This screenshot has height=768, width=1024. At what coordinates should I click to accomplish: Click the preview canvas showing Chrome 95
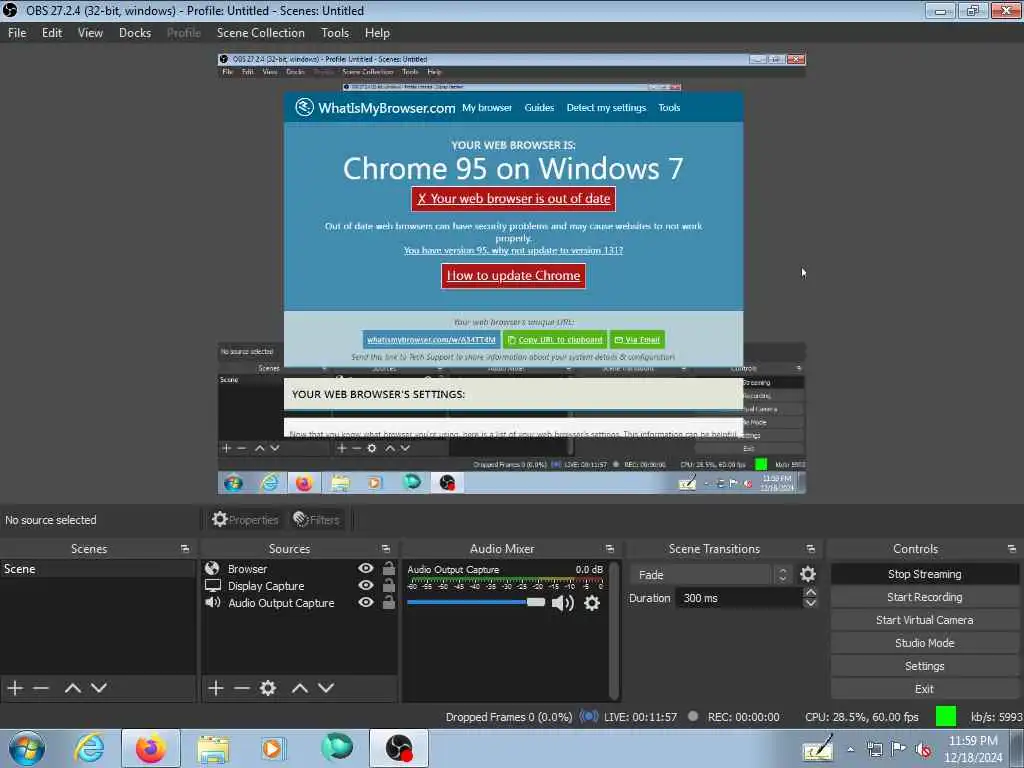[x=511, y=273]
